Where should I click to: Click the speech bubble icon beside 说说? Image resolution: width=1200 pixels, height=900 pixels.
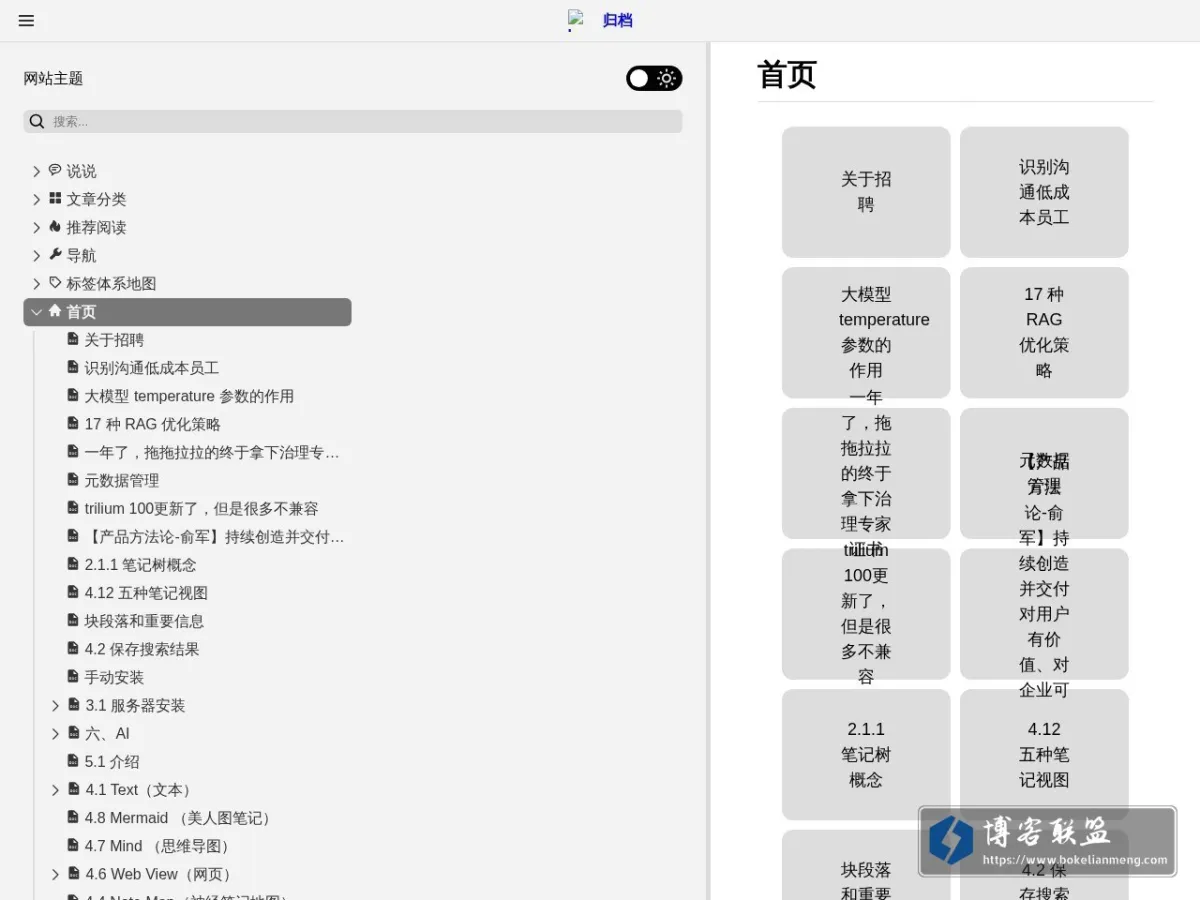55,170
